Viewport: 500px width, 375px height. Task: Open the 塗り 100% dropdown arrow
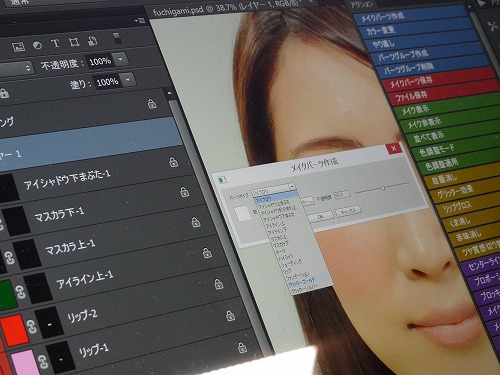pyautogui.click(x=128, y=80)
